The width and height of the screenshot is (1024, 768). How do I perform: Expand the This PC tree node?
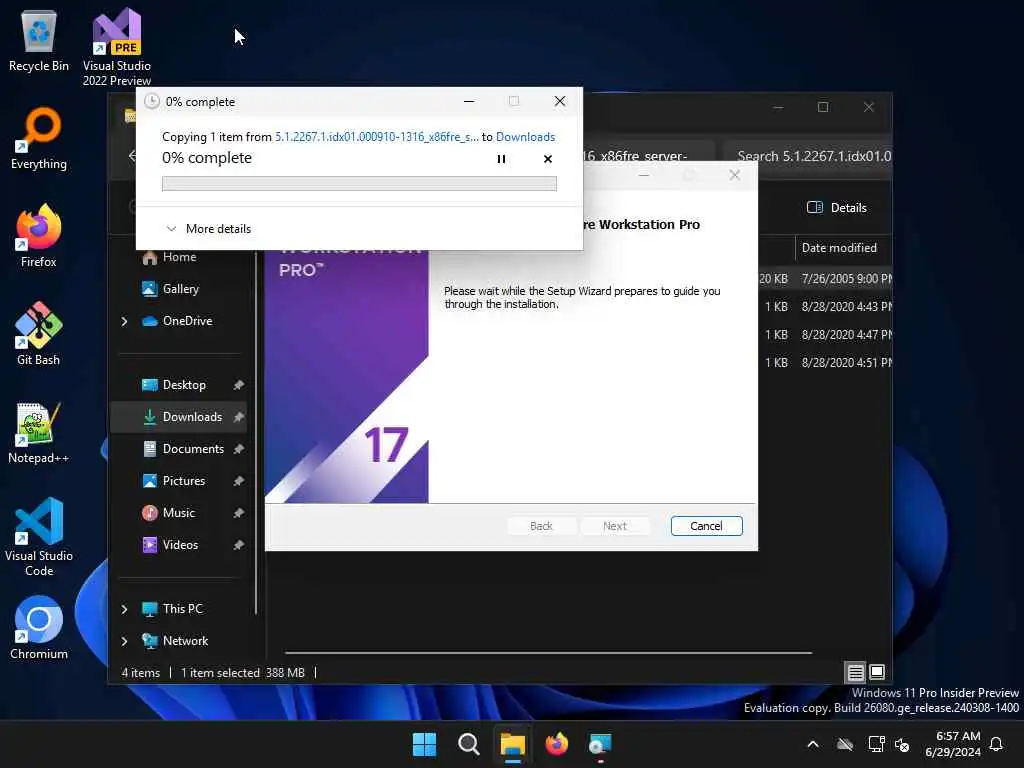coord(124,609)
